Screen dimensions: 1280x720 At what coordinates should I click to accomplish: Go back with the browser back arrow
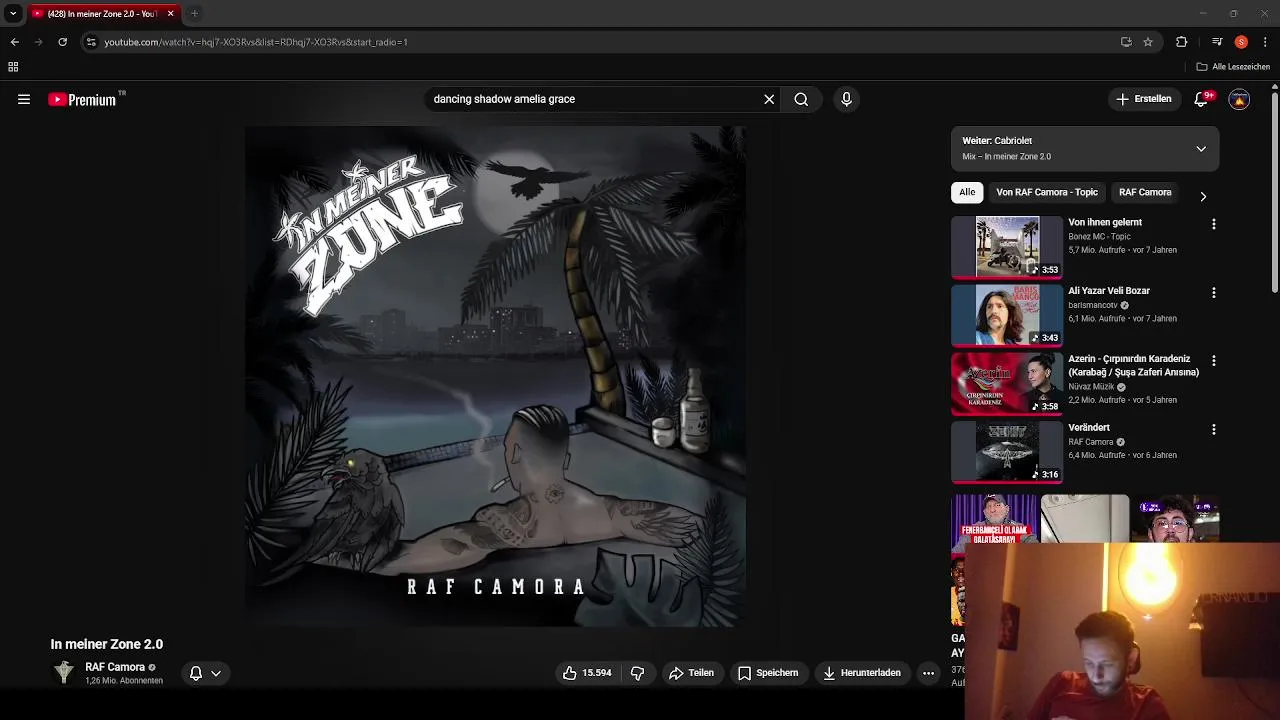pos(14,42)
